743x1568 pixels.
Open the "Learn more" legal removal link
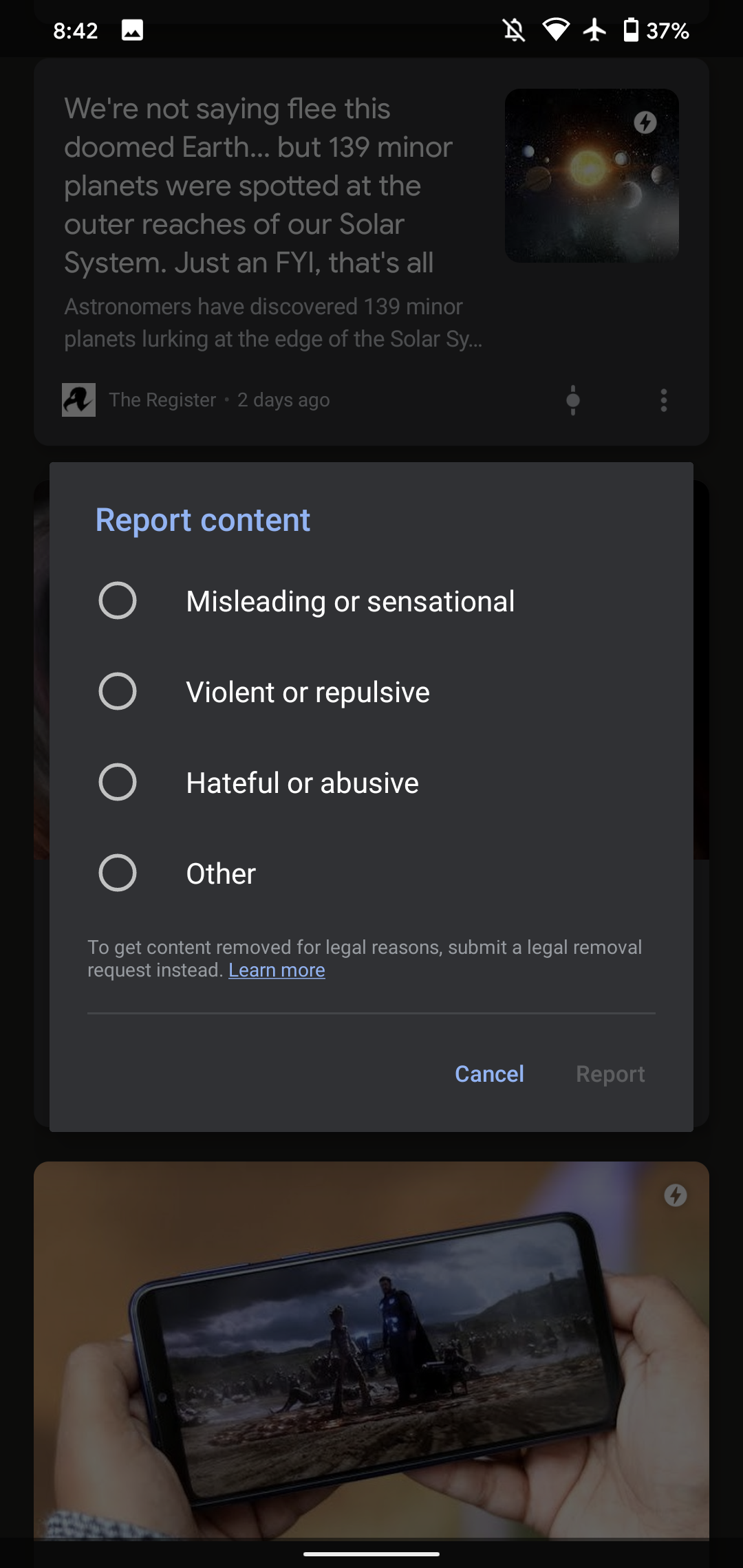coord(276,970)
